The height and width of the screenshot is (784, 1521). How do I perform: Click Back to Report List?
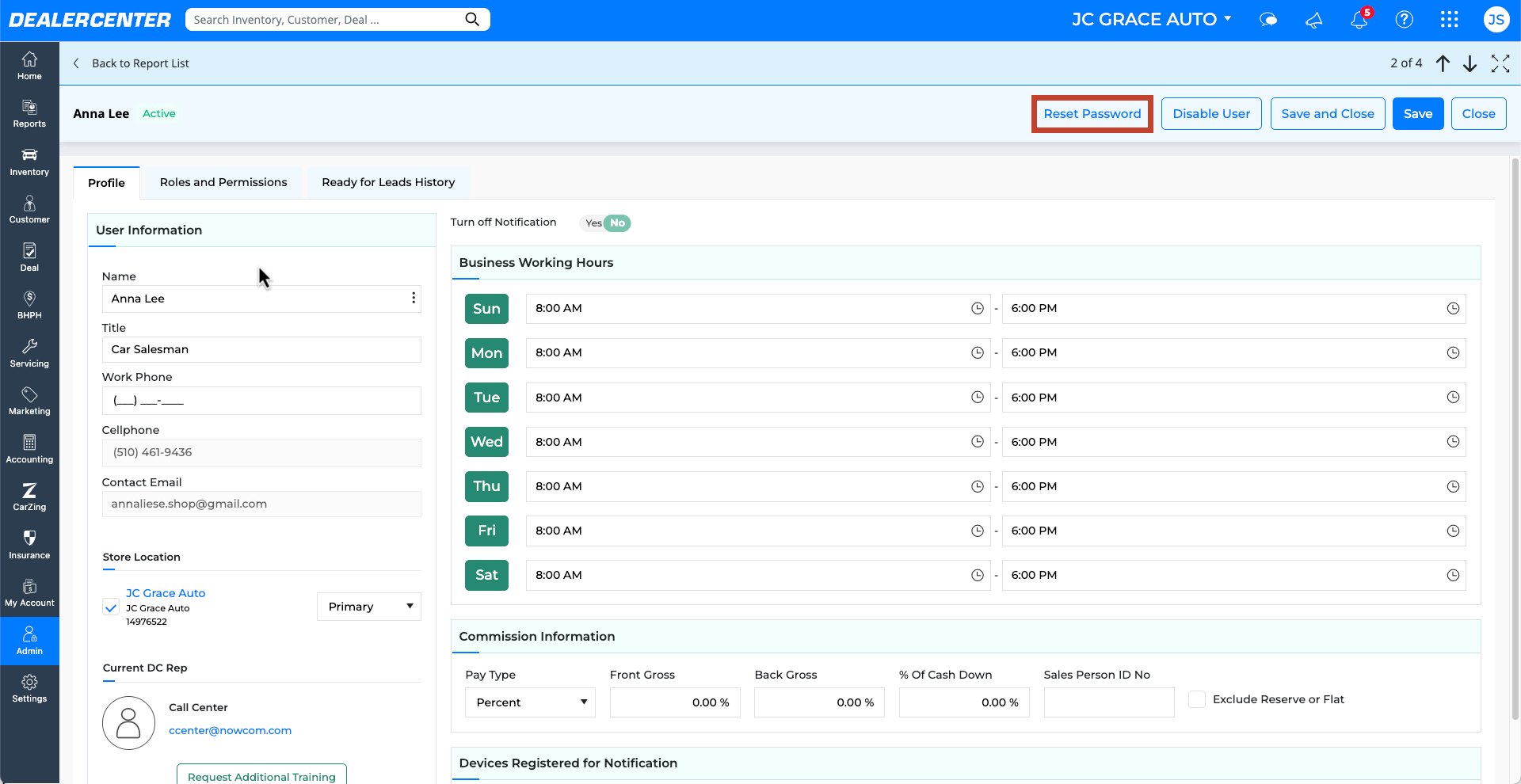tap(132, 63)
